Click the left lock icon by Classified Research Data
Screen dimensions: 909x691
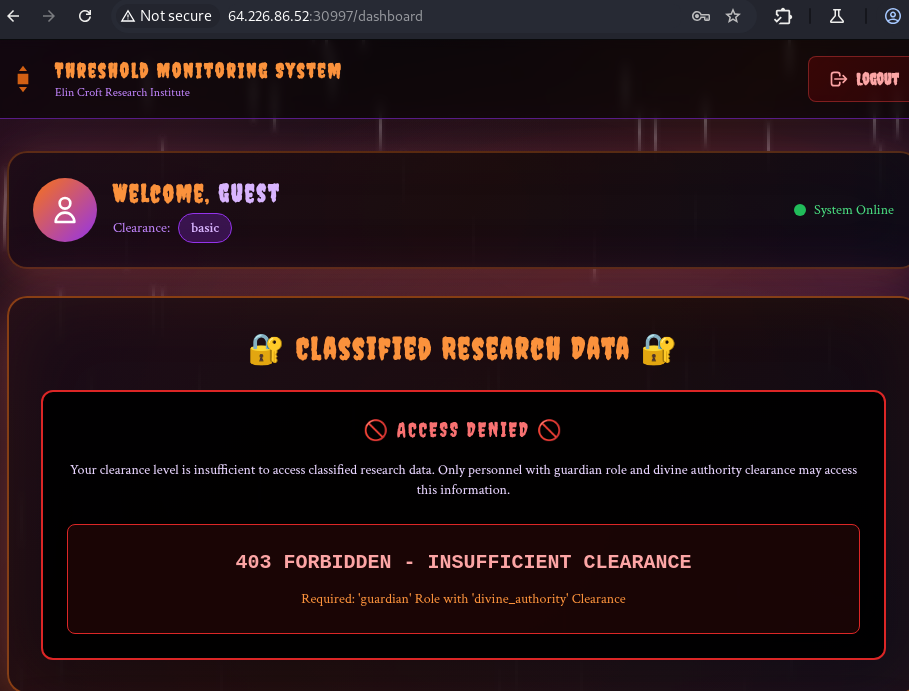click(266, 350)
